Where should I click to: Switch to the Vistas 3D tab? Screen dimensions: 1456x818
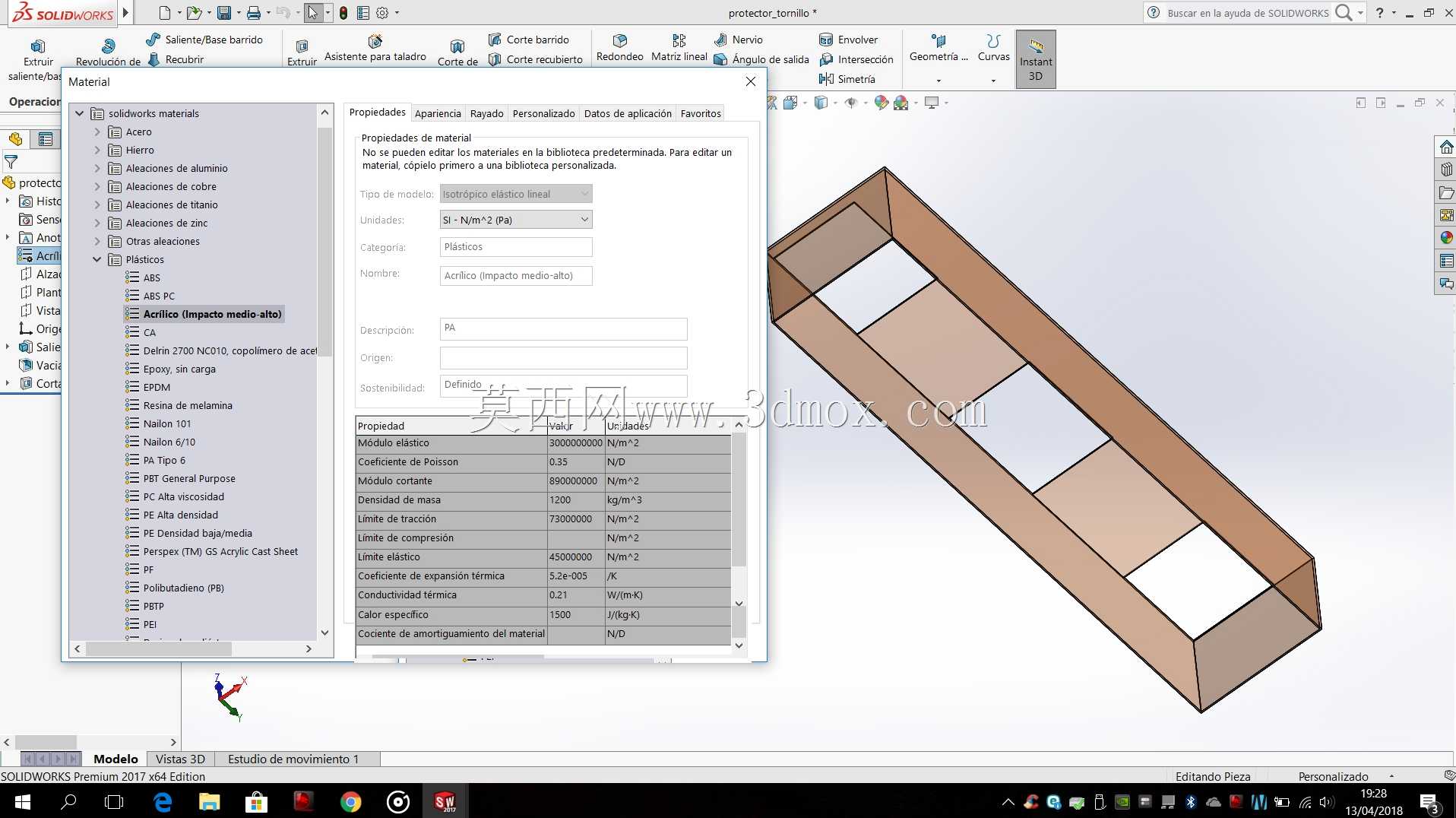[x=180, y=759]
